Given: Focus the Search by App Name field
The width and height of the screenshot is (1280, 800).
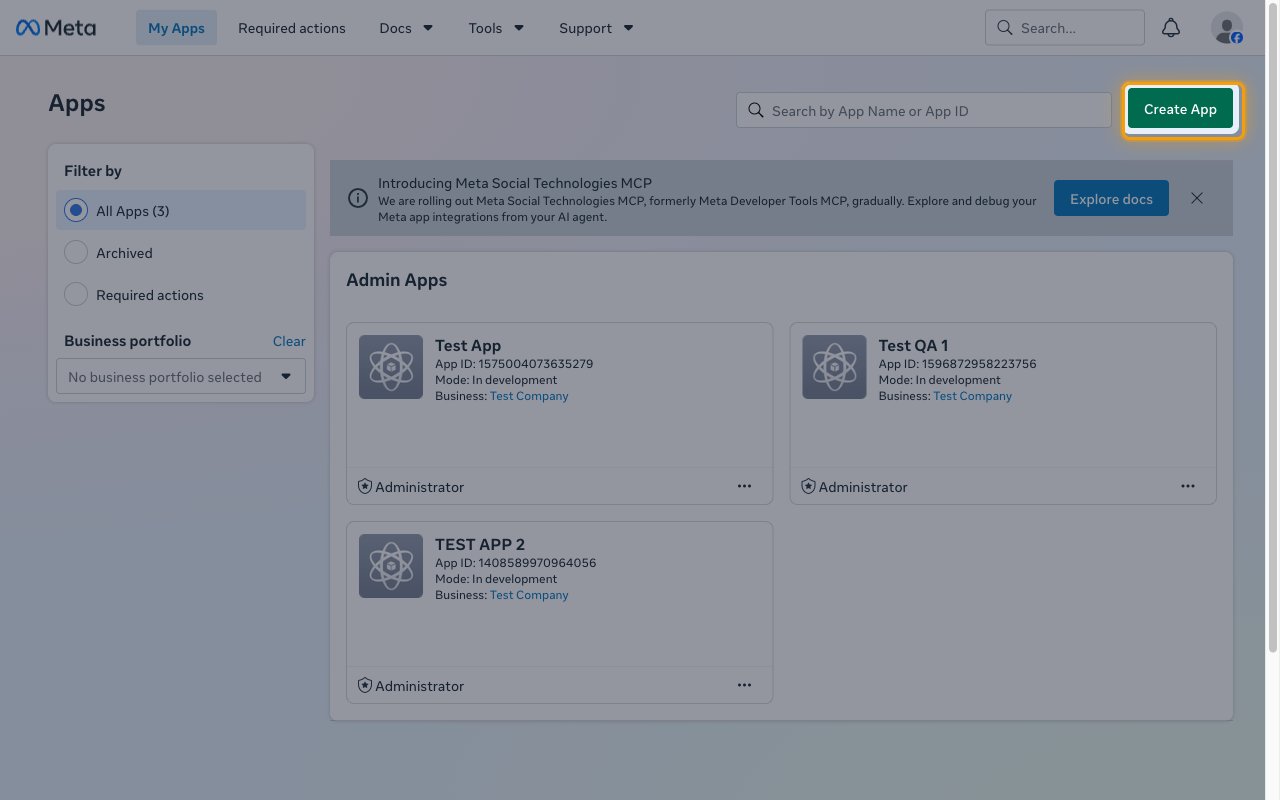Looking at the screenshot, I should [x=924, y=110].
